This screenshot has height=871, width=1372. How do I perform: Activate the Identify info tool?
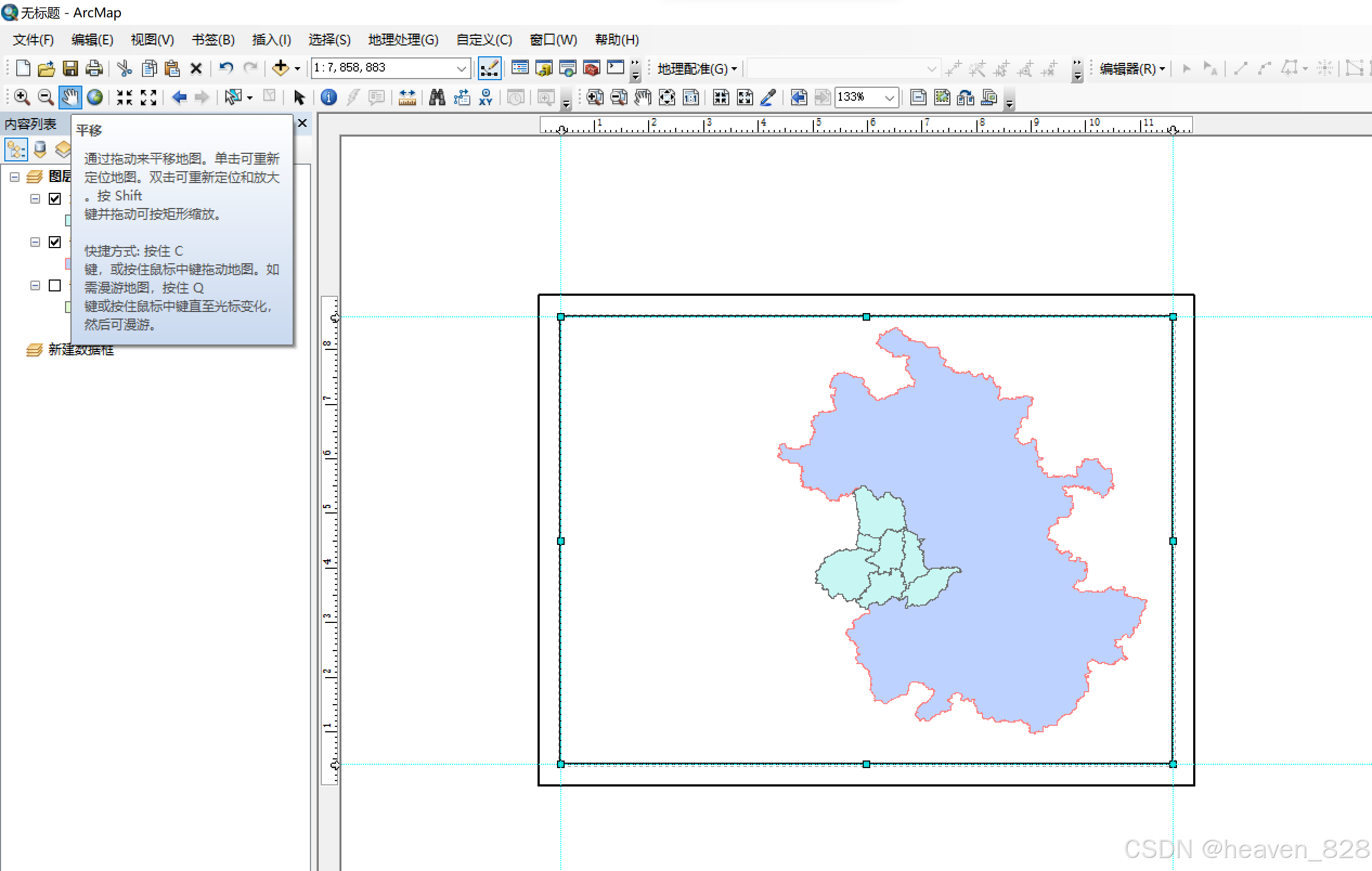pyautogui.click(x=328, y=97)
